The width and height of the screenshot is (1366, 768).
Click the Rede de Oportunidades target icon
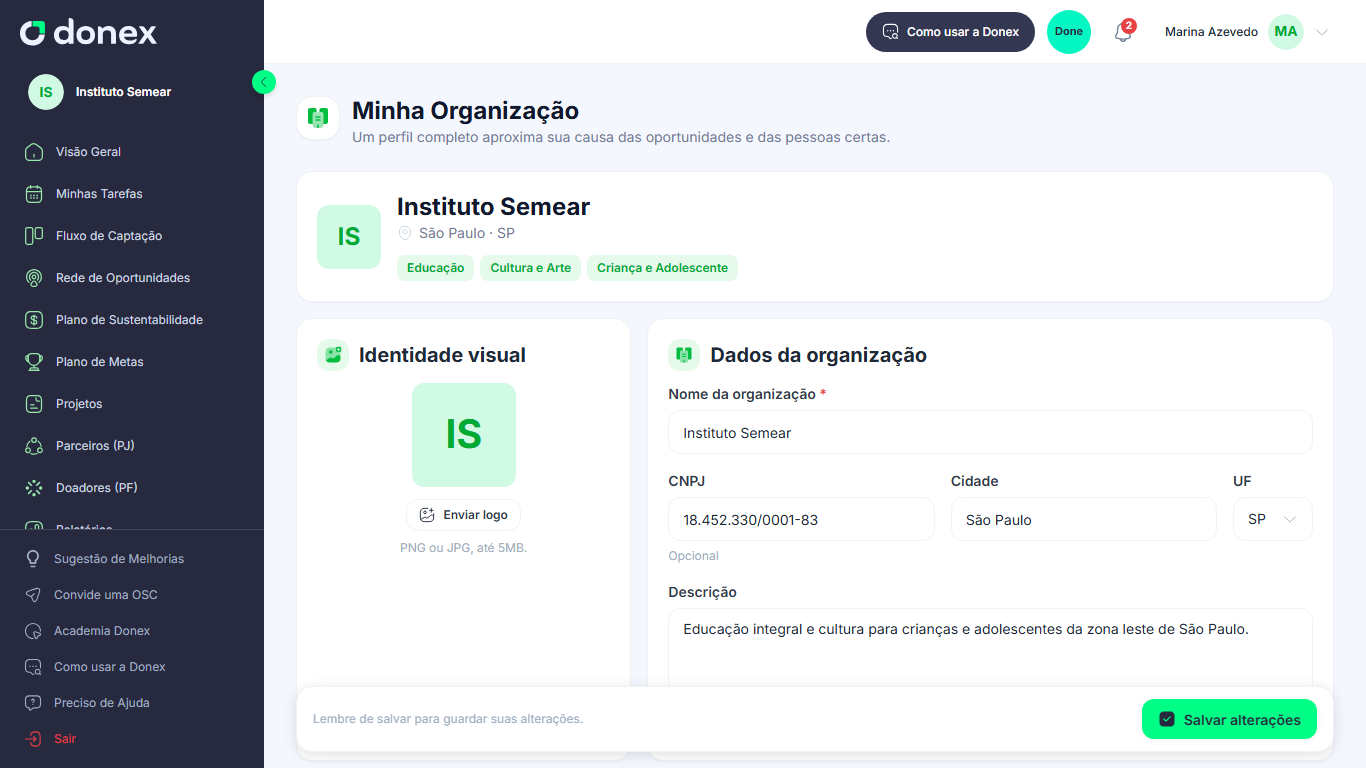[34, 278]
